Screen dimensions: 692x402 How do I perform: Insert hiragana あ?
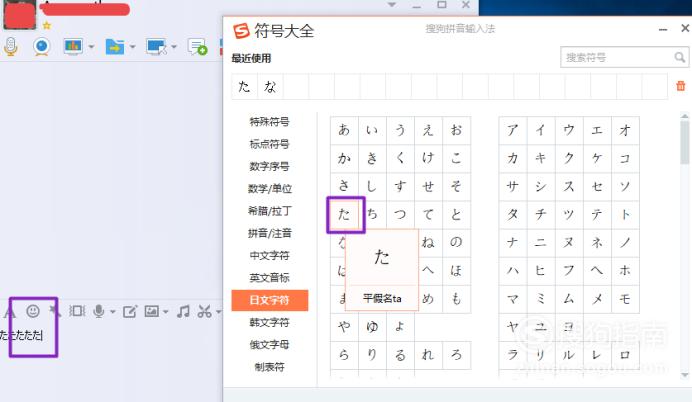[x=344, y=130]
